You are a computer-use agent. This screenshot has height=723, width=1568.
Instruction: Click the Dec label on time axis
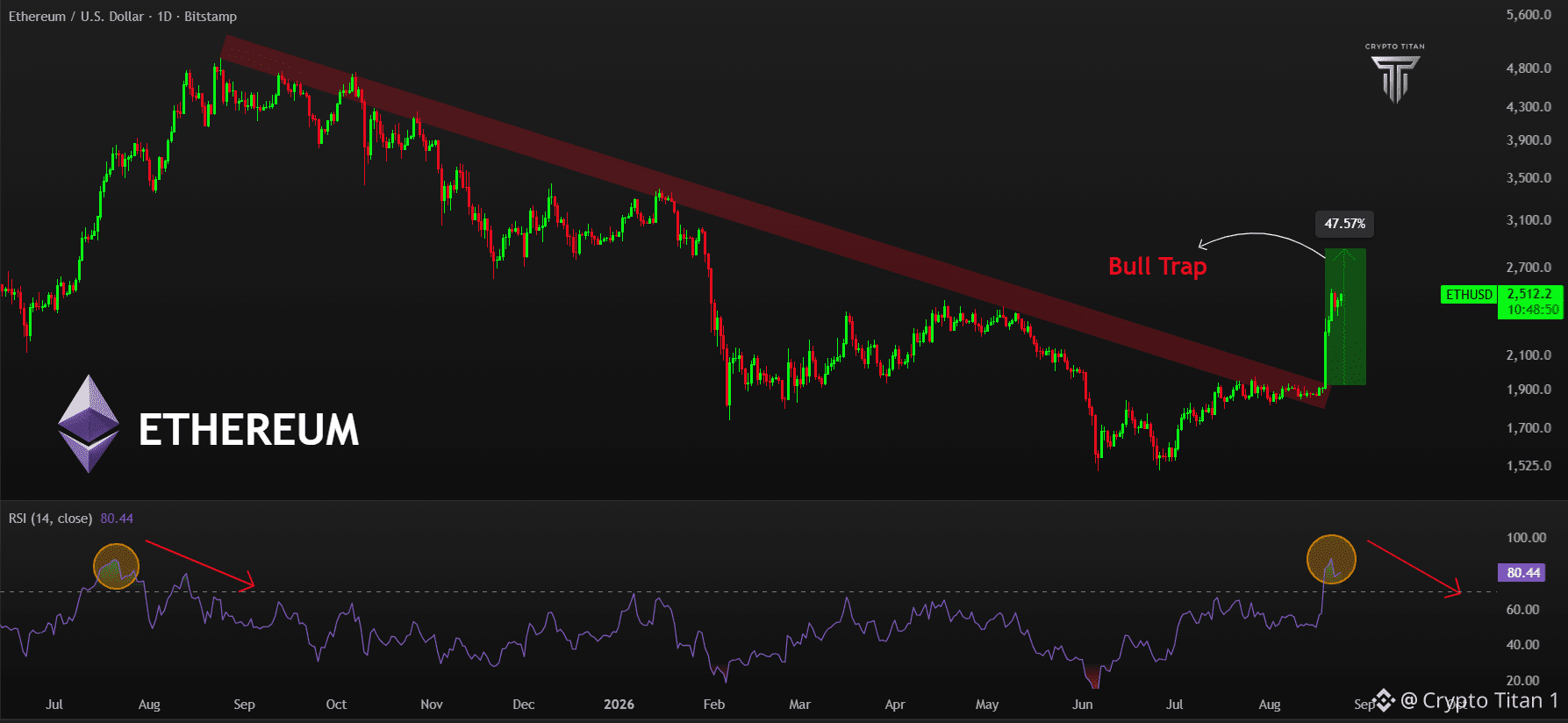tap(524, 705)
